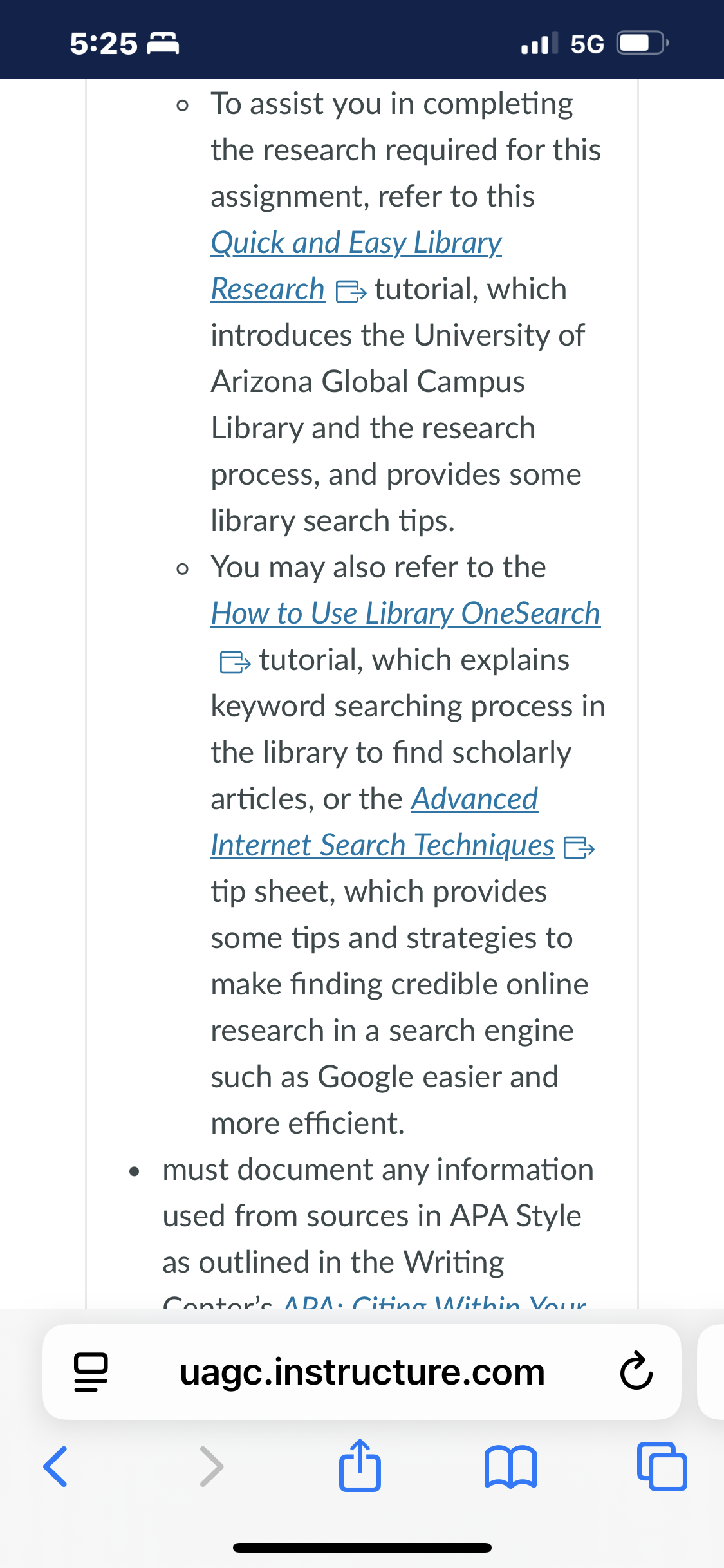Open Quick and Easy Library link

(357, 243)
